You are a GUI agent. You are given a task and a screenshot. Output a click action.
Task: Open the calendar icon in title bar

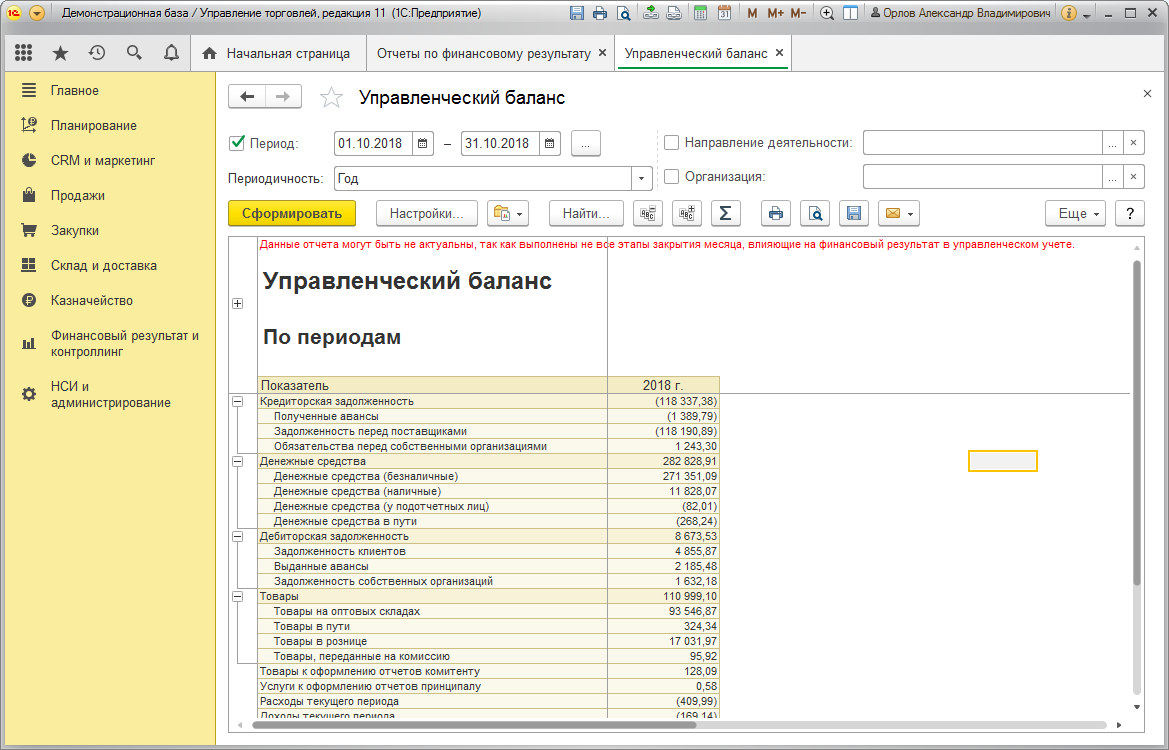click(724, 13)
